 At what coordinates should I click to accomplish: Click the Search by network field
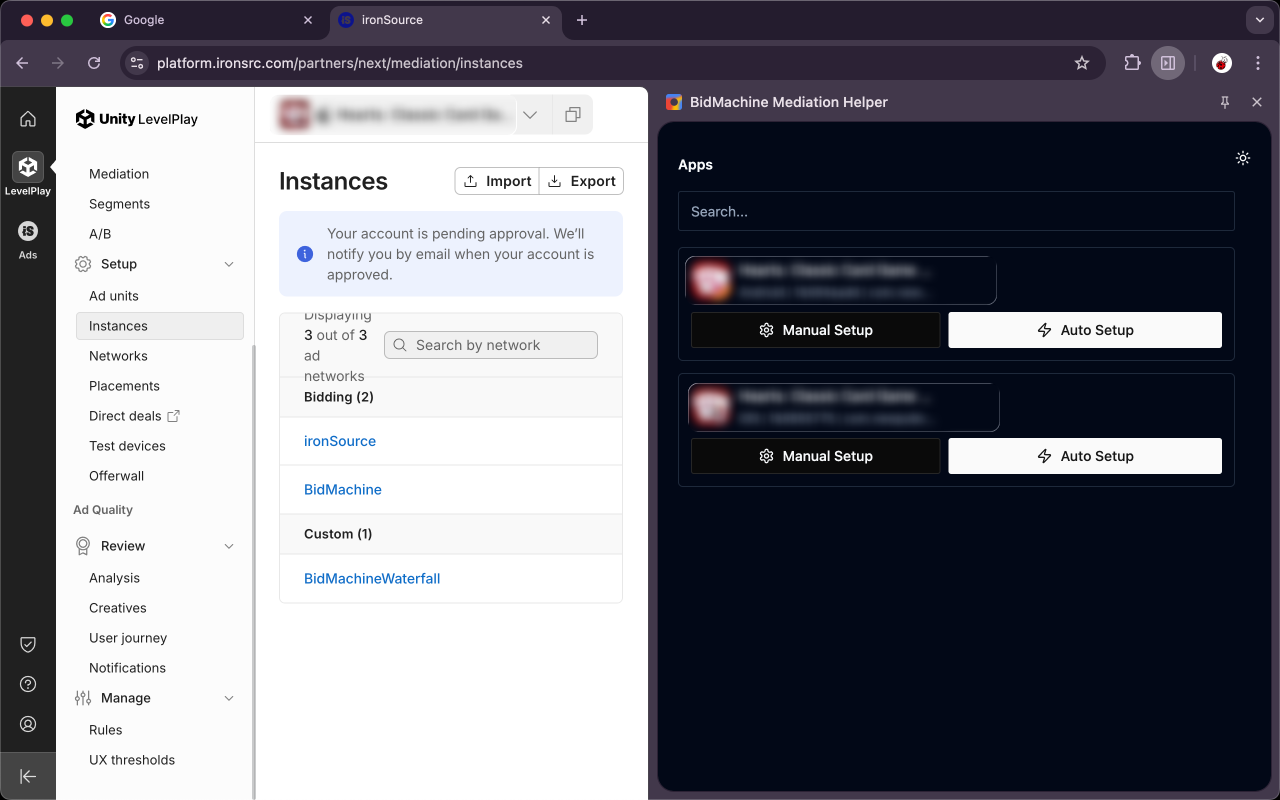[492, 345]
